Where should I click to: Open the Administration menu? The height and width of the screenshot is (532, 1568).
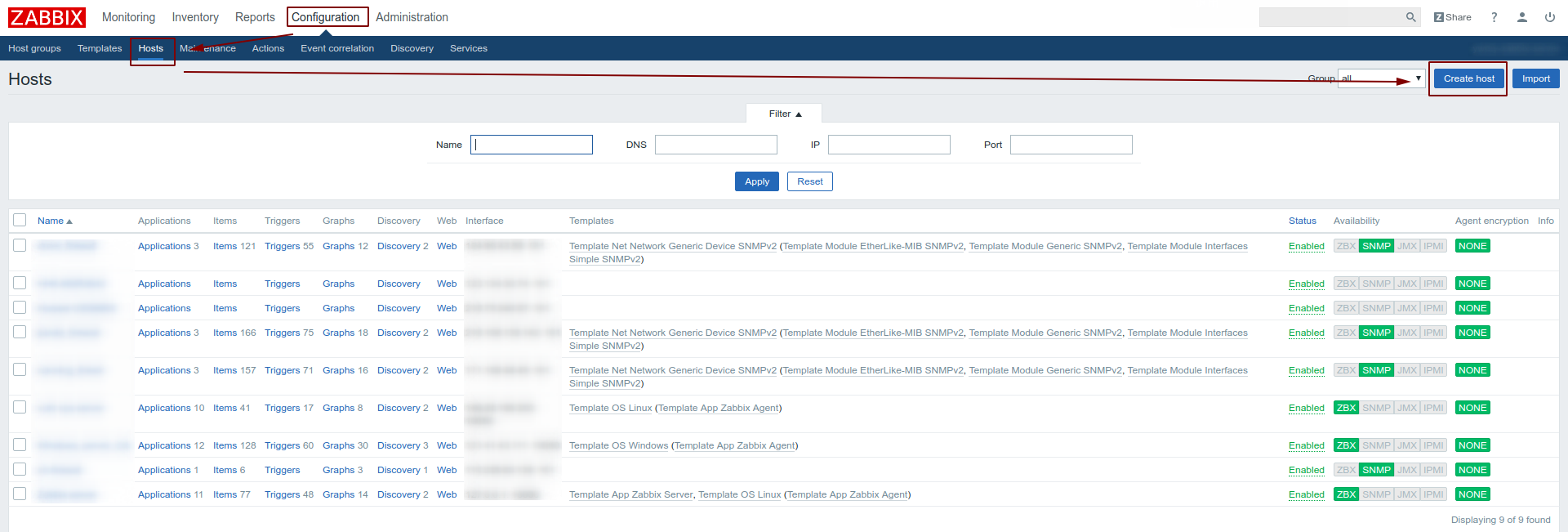[x=412, y=17]
